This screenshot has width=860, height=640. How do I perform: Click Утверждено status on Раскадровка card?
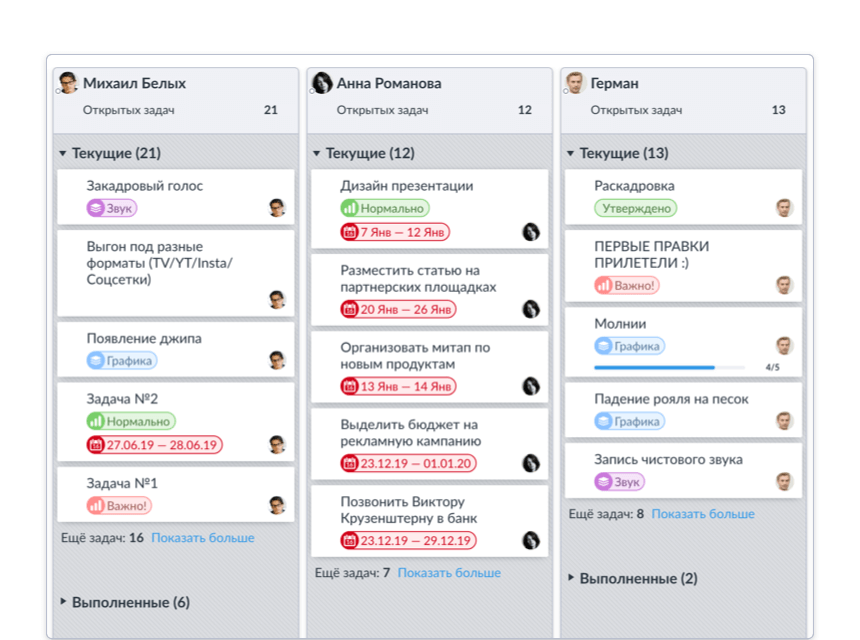click(x=635, y=208)
